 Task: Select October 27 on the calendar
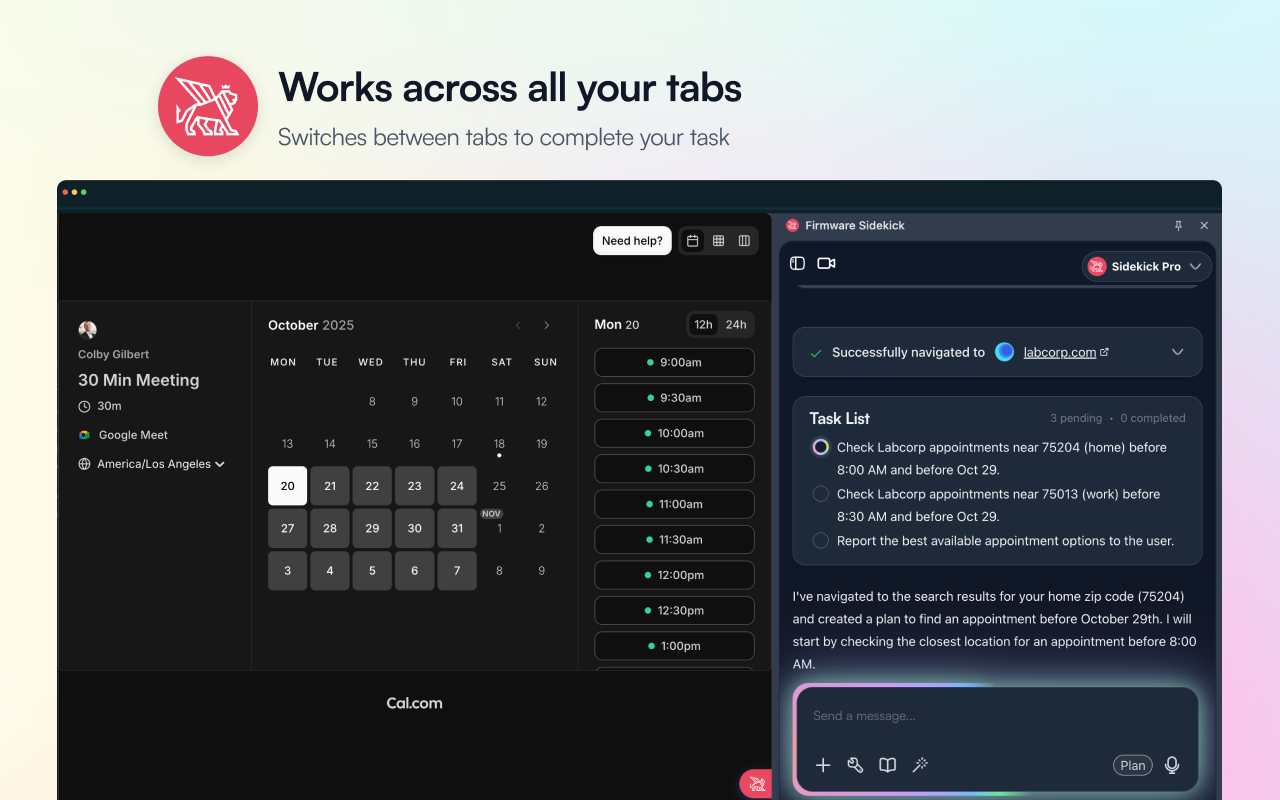288,528
